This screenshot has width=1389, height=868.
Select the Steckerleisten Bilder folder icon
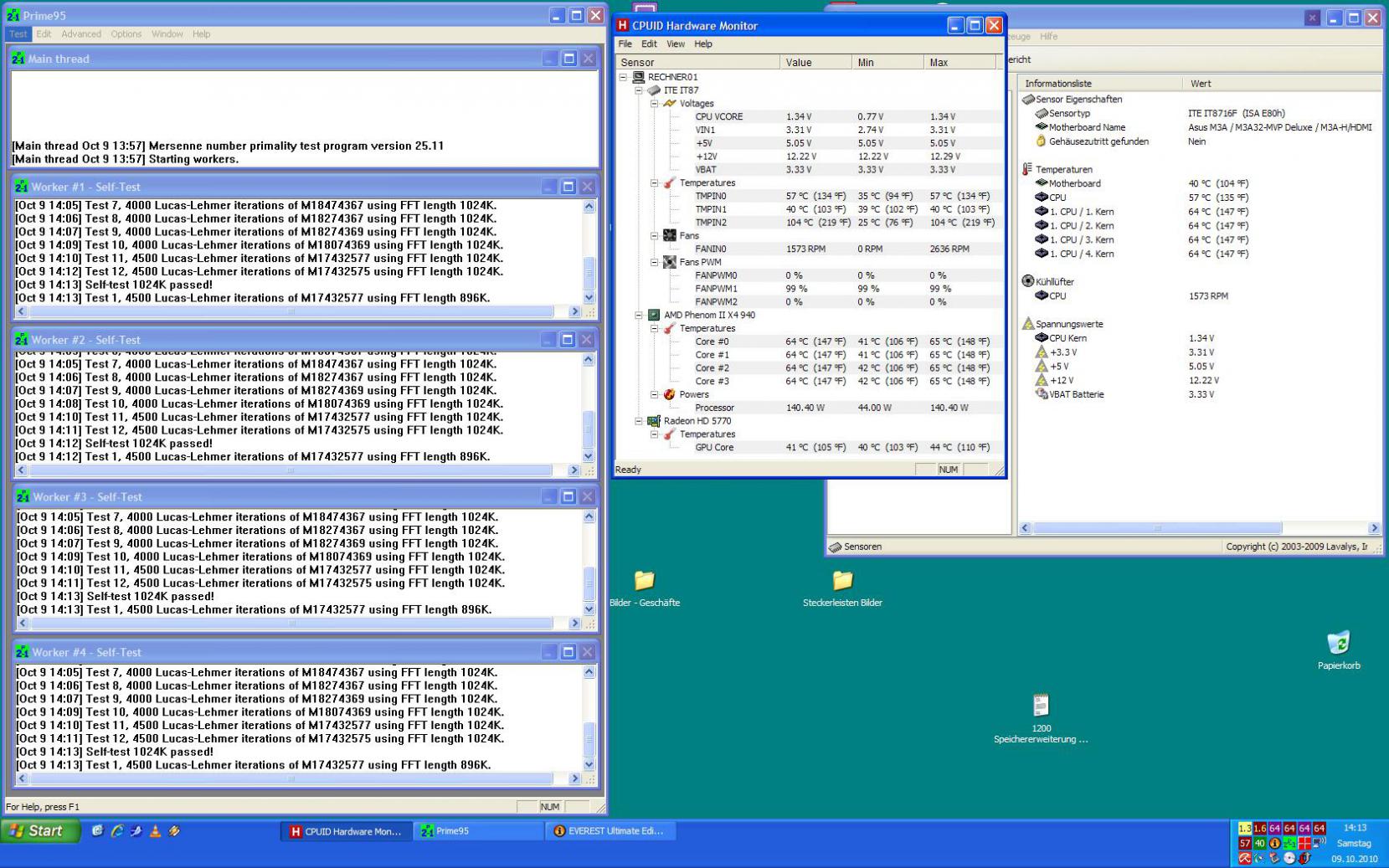[842, 580]
